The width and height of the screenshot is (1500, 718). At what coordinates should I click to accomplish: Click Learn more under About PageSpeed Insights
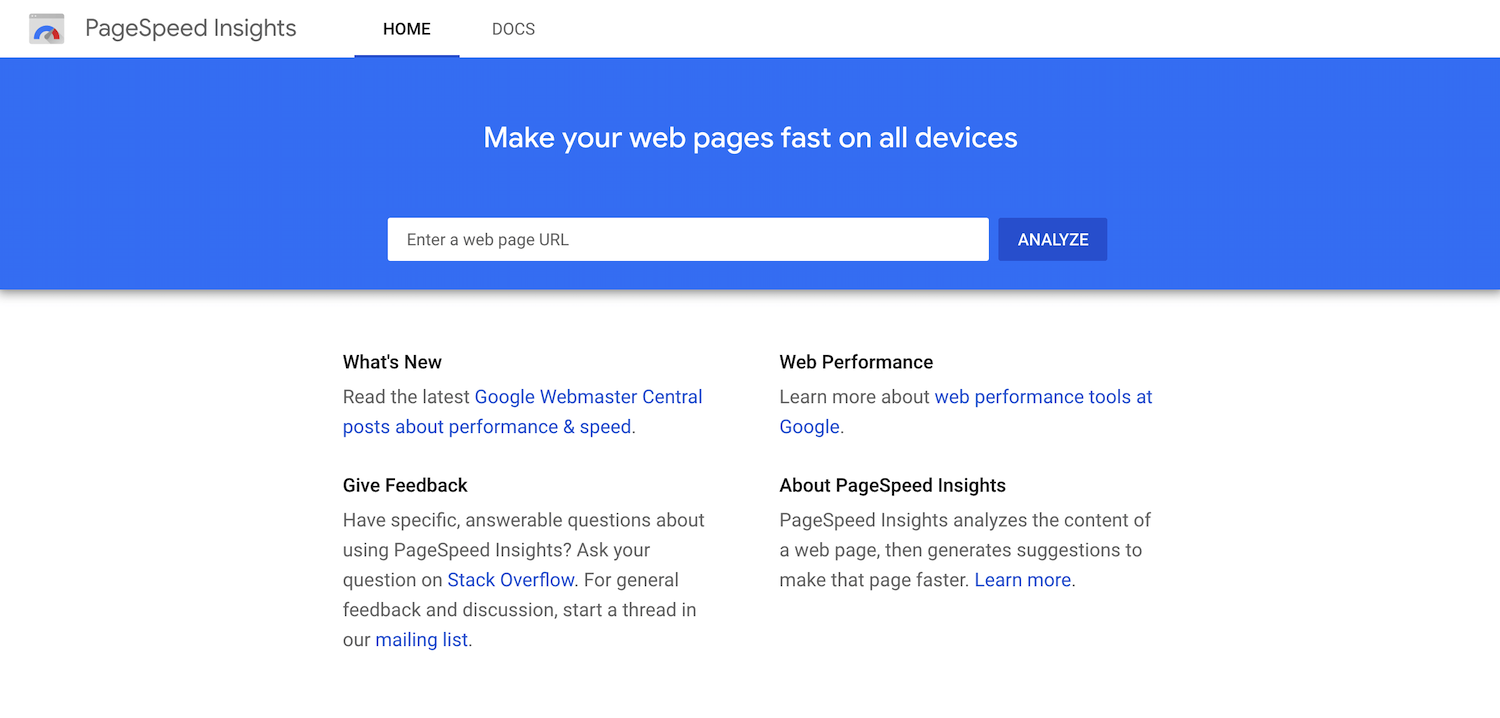coord(1022,579)
